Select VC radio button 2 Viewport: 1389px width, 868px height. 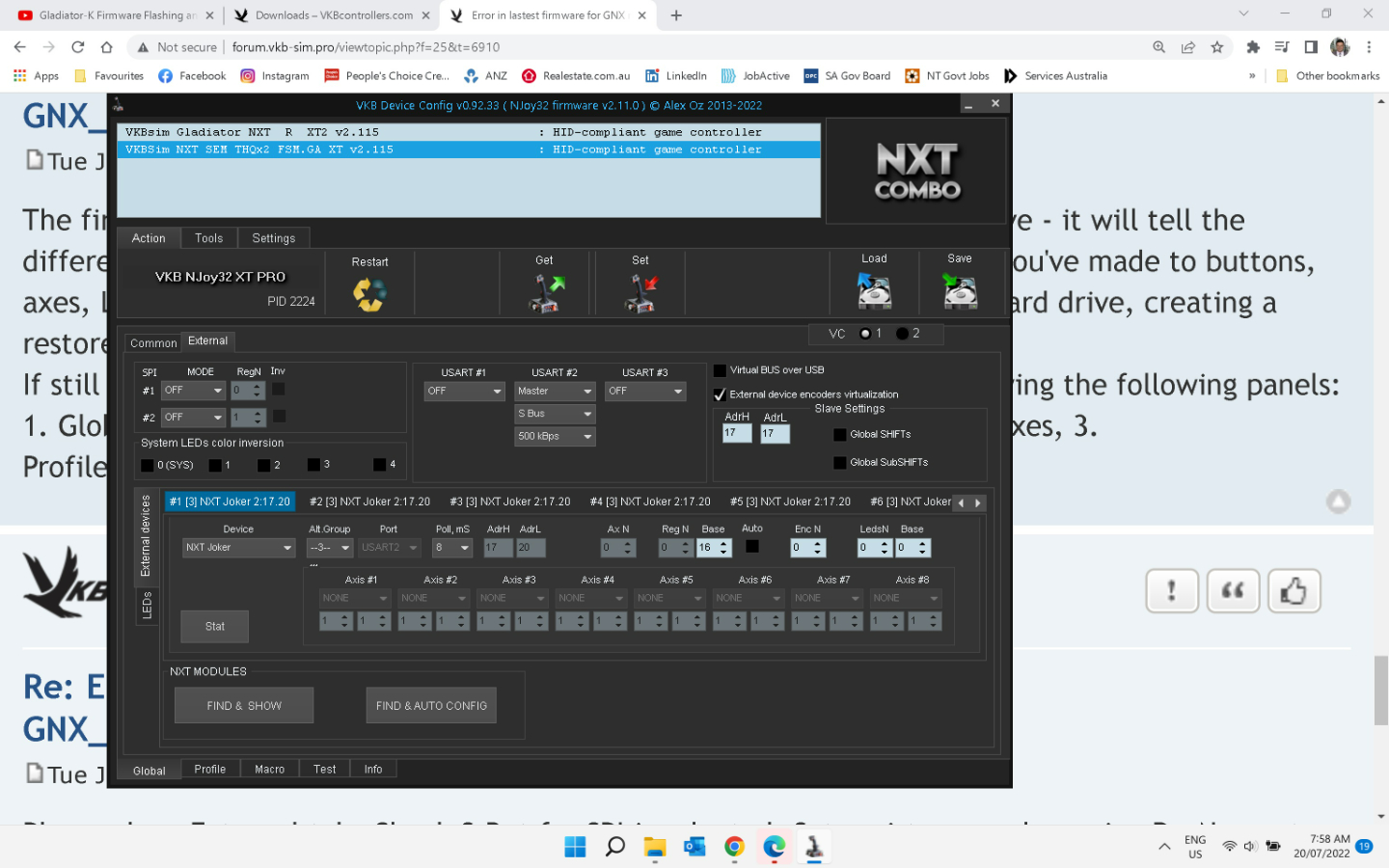click(902, 334)
